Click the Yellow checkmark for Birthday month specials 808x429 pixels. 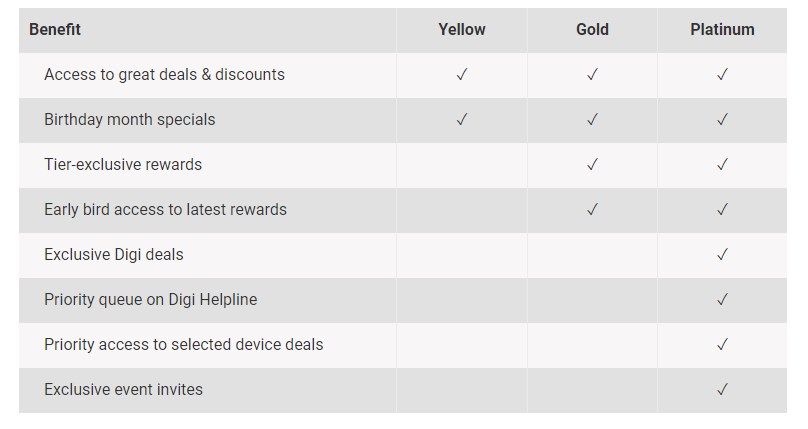(x=462, y=120)
